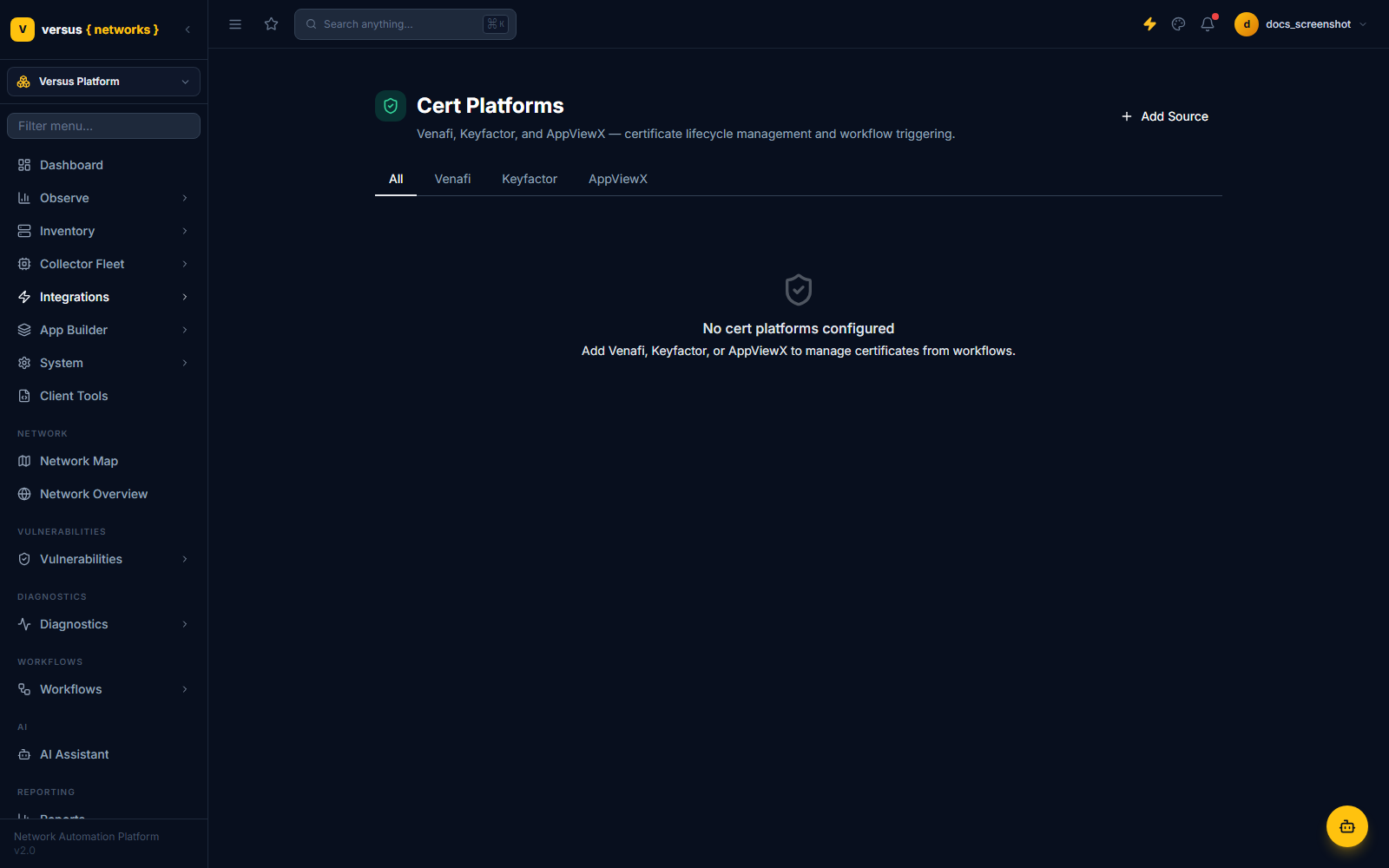Click the Client Tools file icon
Image resolution: width=1389 pixels, height=868 pixels.
click(x=24, y=396)
